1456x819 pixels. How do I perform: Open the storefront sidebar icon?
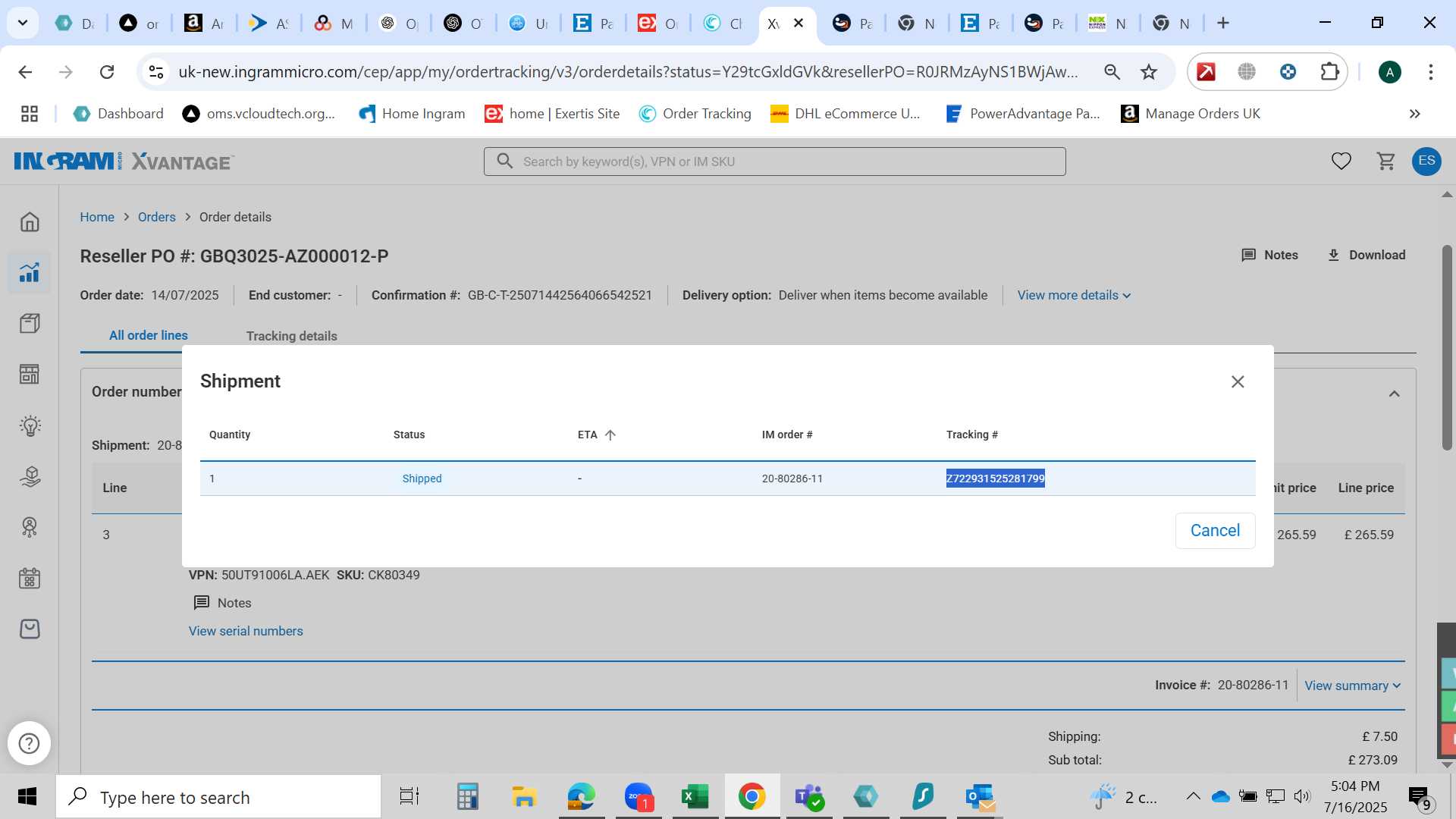(x=30, y=374)
